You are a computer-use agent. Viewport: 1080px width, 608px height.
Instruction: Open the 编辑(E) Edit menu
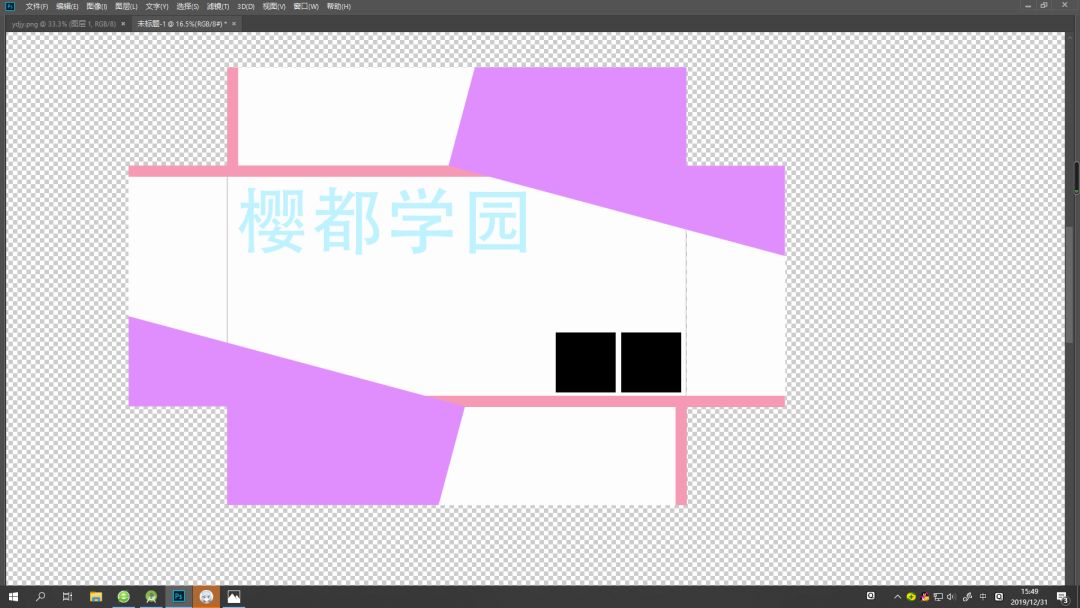(x=67, y=6)
